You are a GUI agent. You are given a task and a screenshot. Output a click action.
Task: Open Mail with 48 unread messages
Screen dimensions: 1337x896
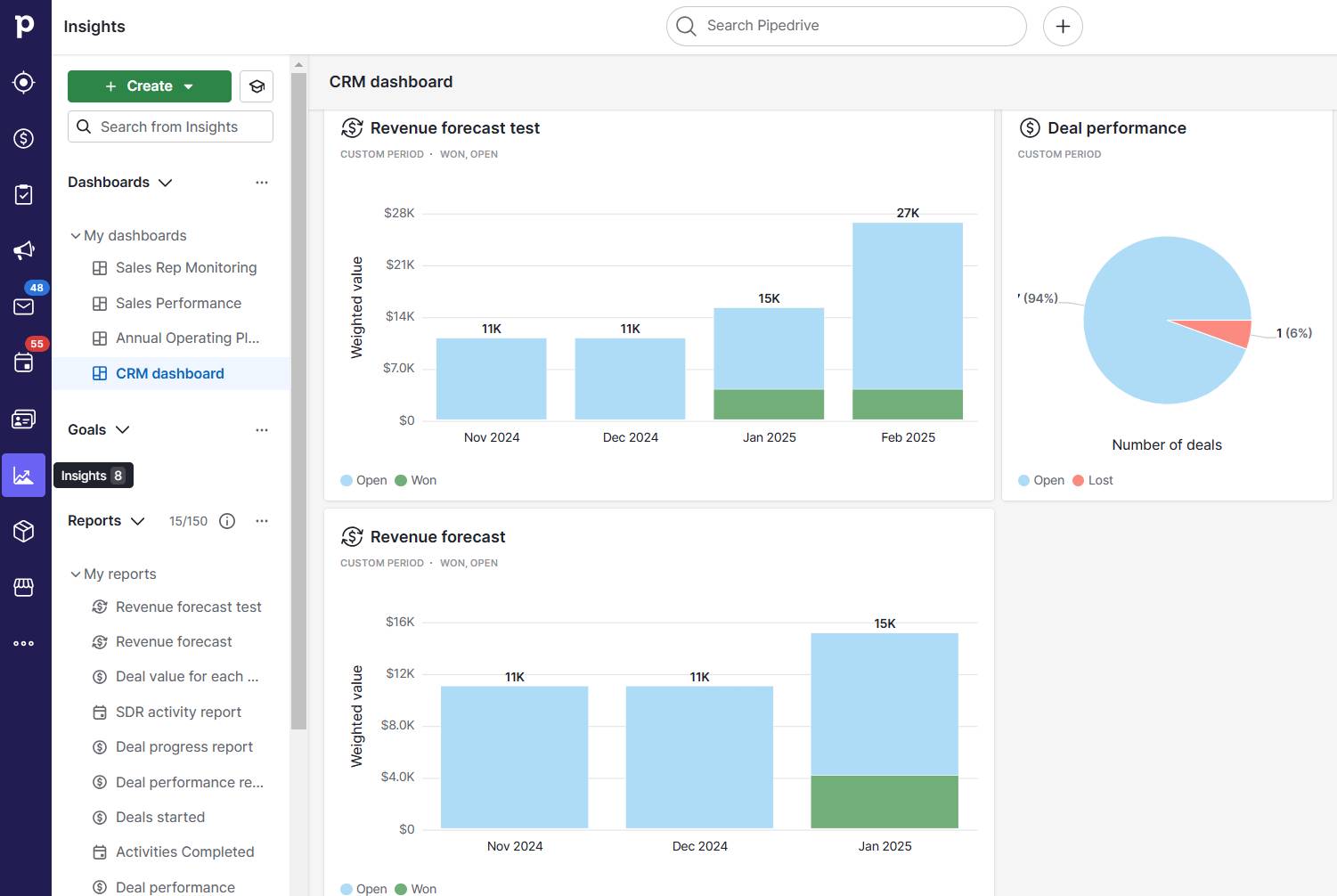tap(24, 306)
